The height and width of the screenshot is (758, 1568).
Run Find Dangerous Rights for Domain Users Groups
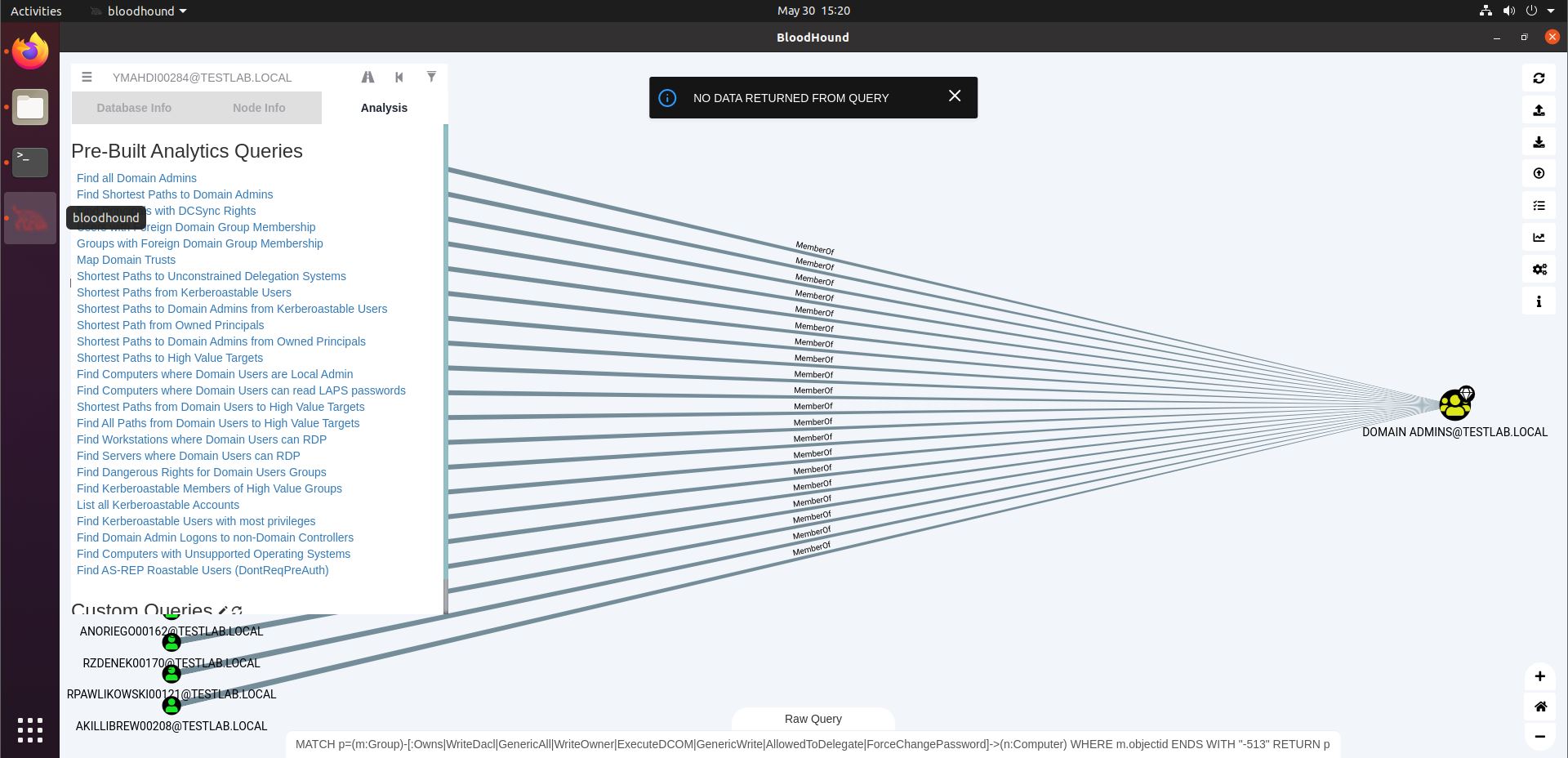[x=202, y=472]
